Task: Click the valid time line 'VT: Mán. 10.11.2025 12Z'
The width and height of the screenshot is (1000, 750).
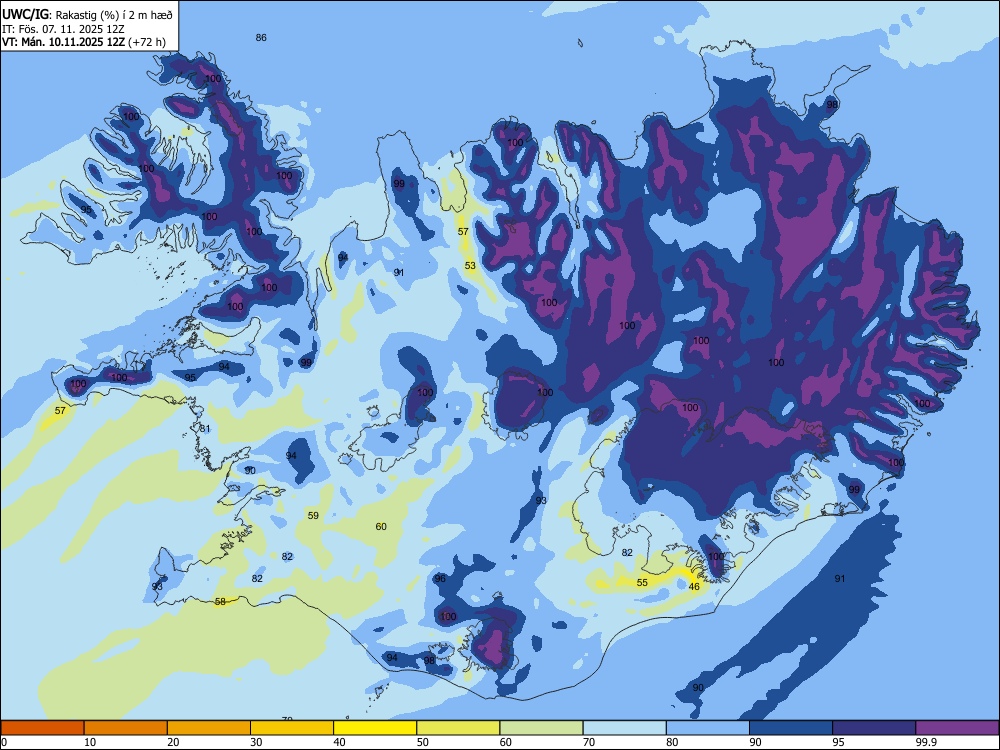Action: click(63, 42)
